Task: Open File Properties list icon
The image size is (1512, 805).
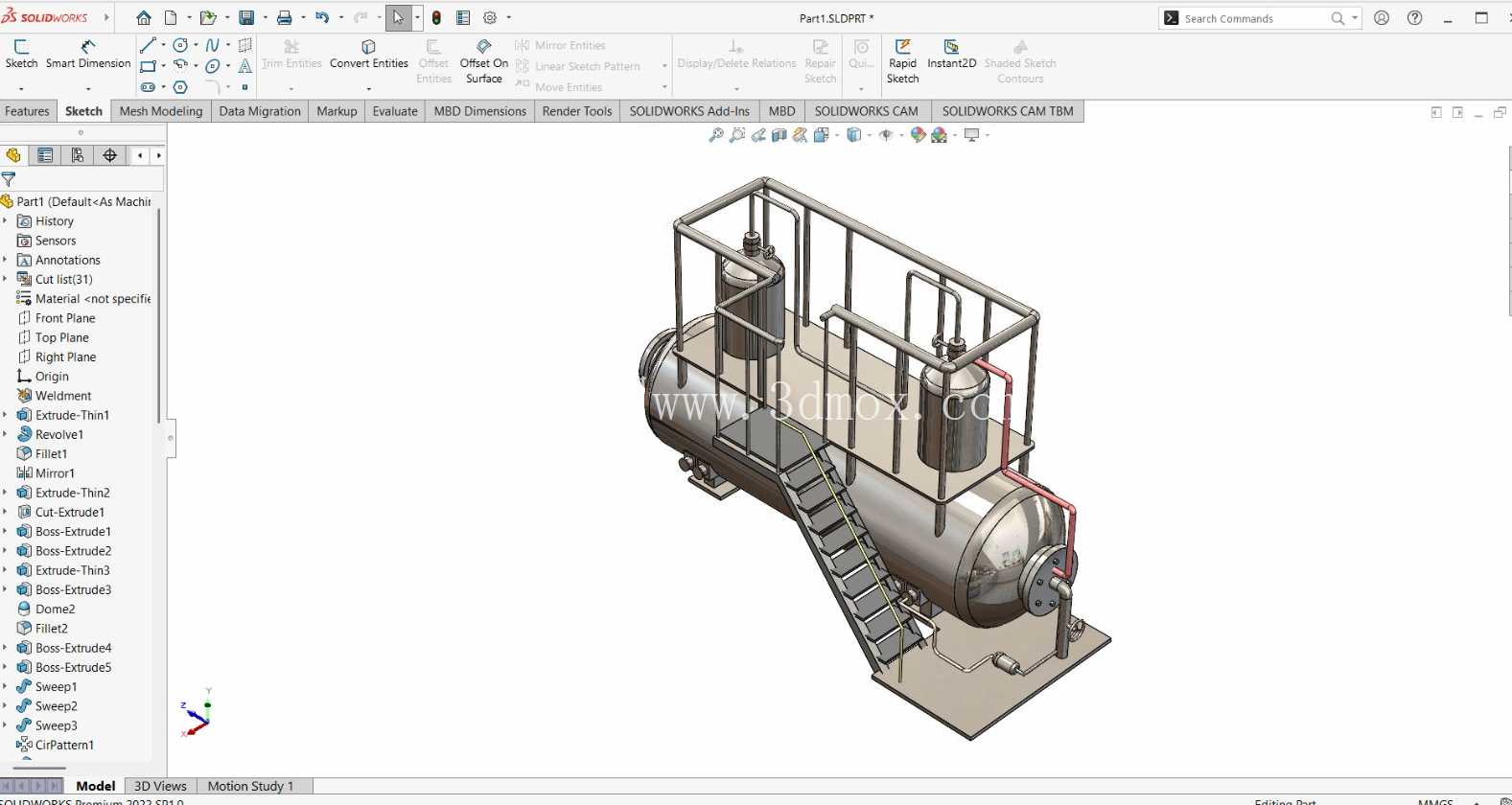Action: coord(463,17)
